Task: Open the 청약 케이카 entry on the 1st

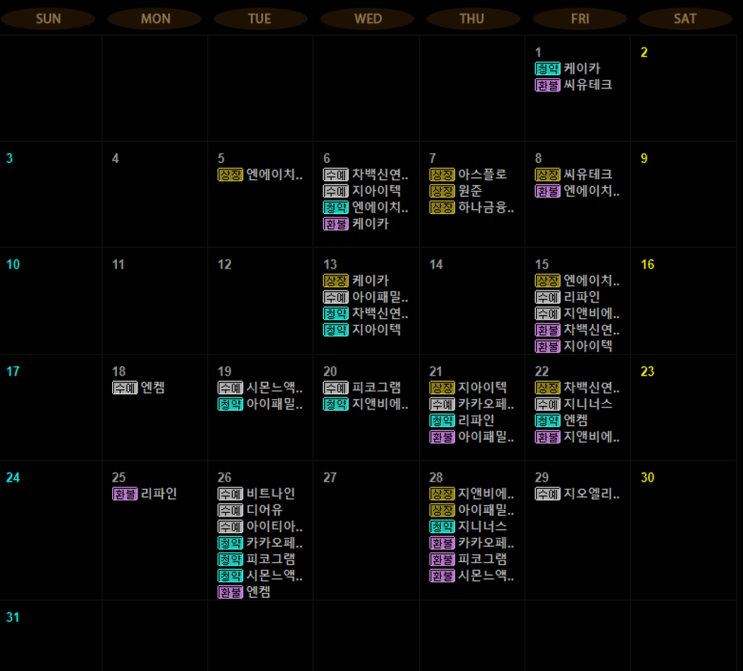Action: pos(568,69)
